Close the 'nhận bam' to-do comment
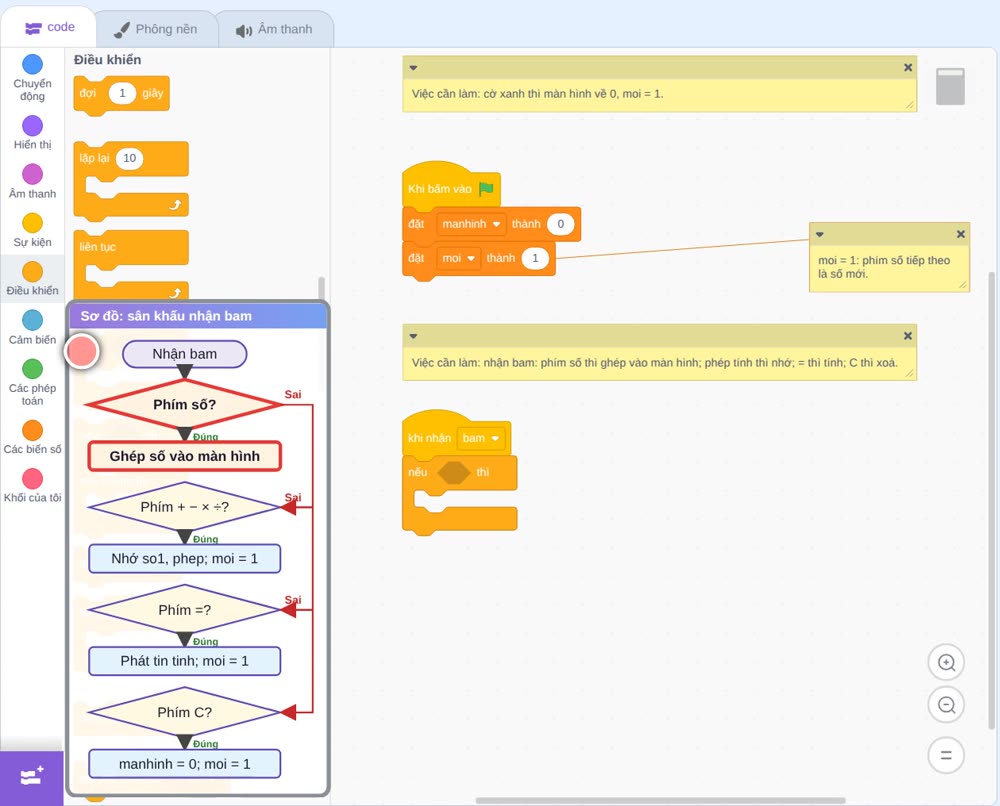This screenshot has width=1000, height=806. (x=908, y=336)
